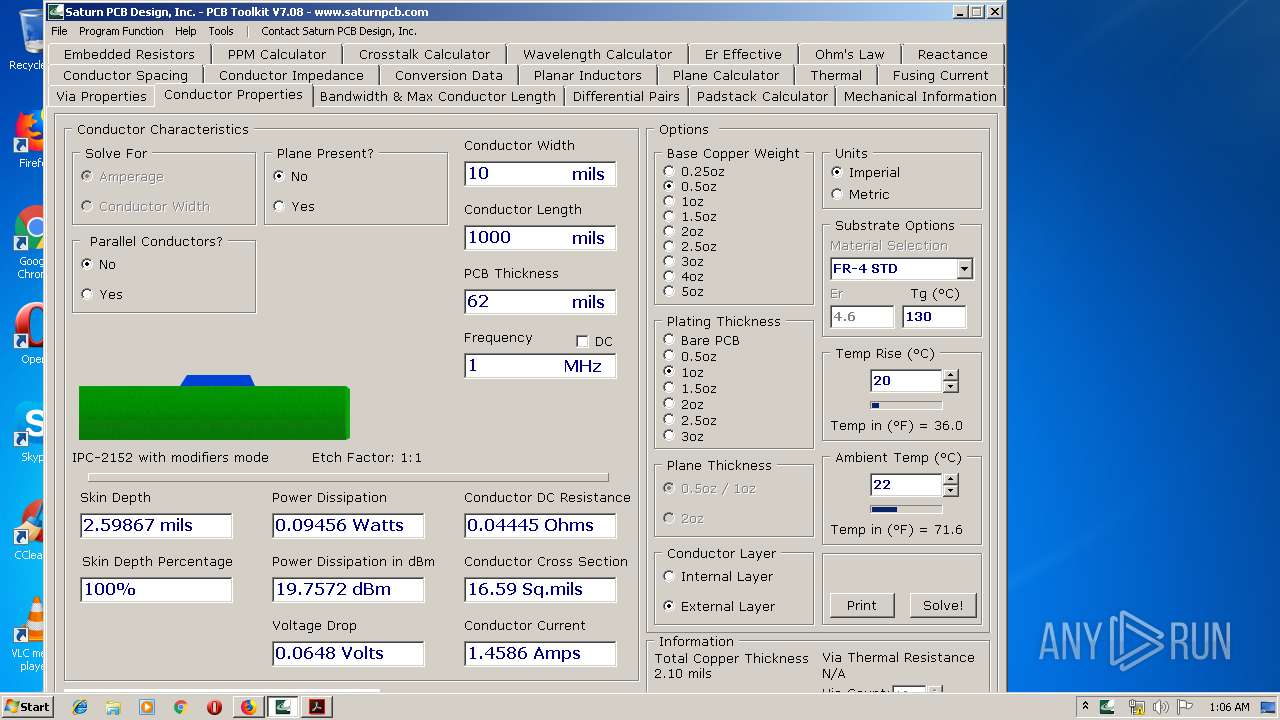The height and width of the screenshot is (720, 1280).
Task: Enable the DC frequency checkbox
Action: [582, 341]
